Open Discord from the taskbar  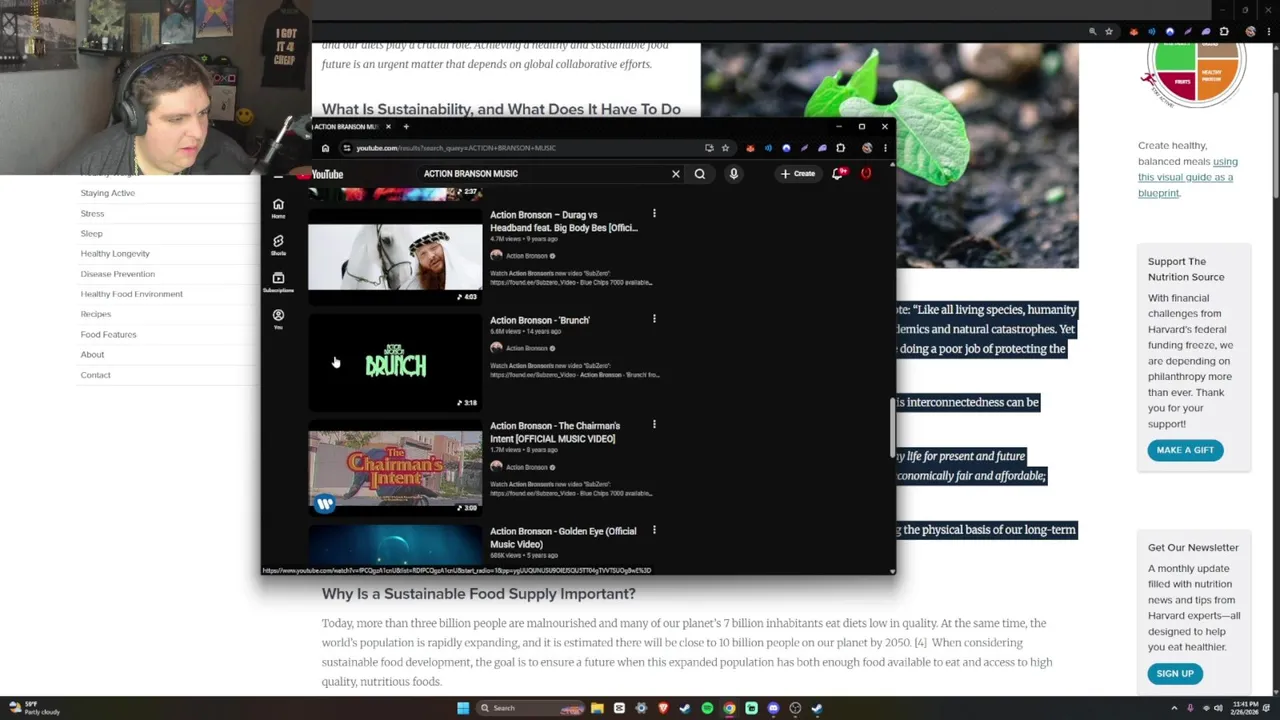(773, 708)
